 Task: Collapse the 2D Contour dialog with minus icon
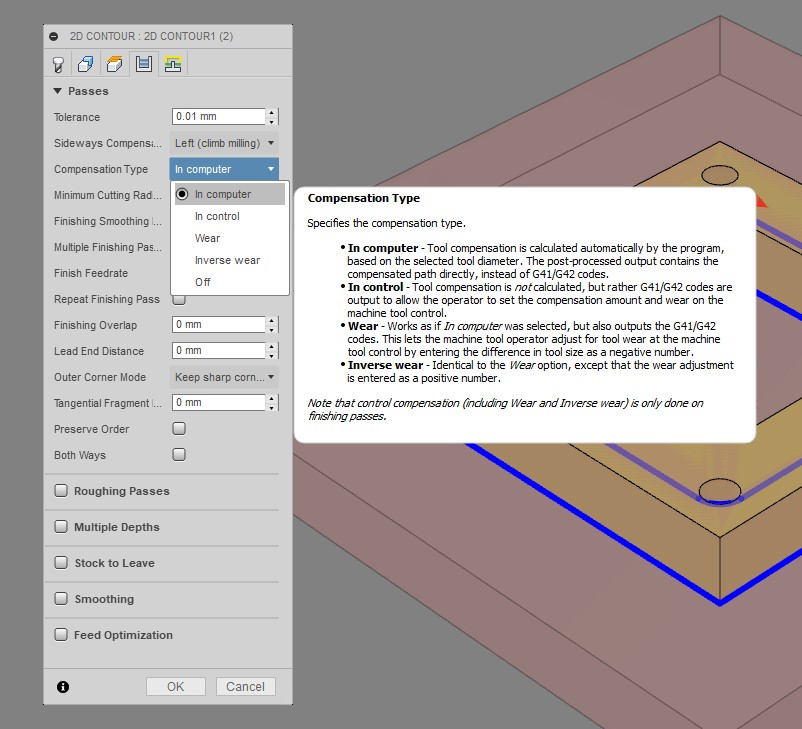pos(54,36)
